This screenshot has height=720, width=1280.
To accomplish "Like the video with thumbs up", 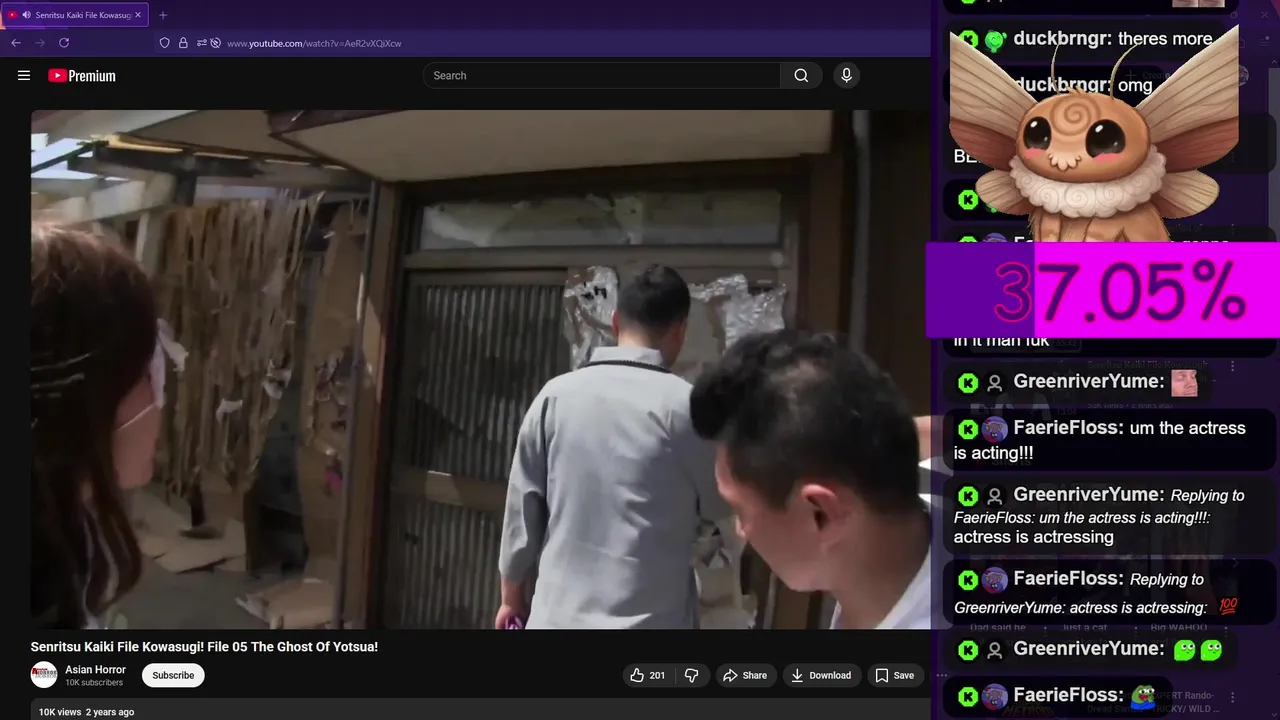I will pyautogui.click(x=646, y=675).
